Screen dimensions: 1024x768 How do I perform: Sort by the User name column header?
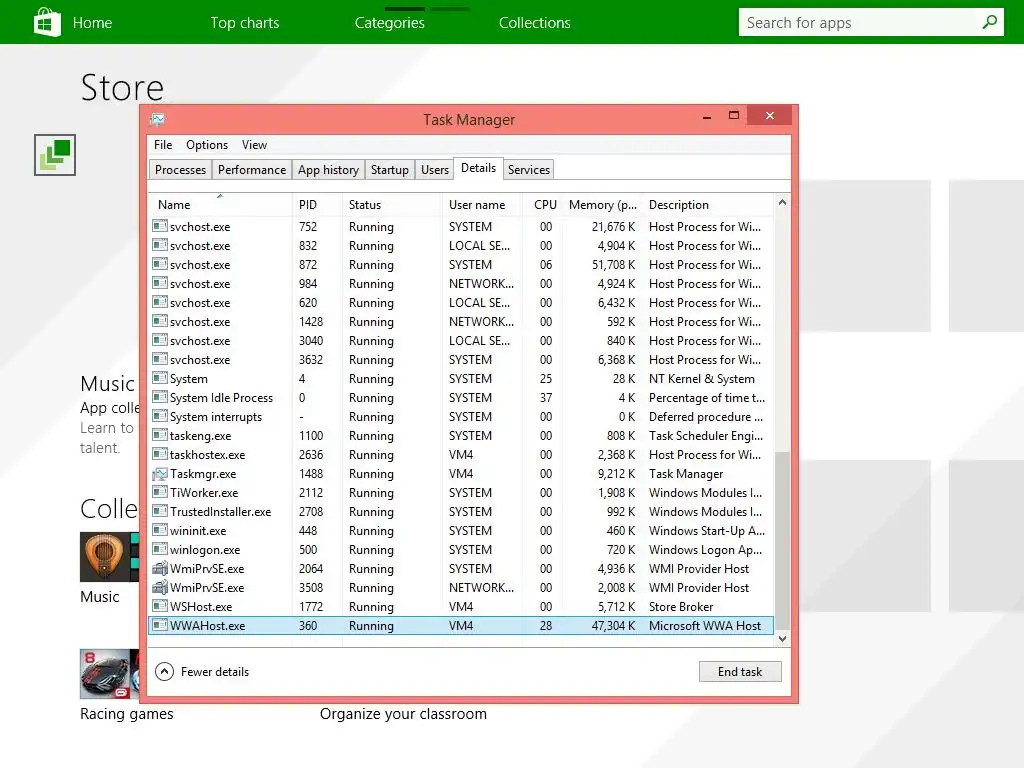point(482,204)
